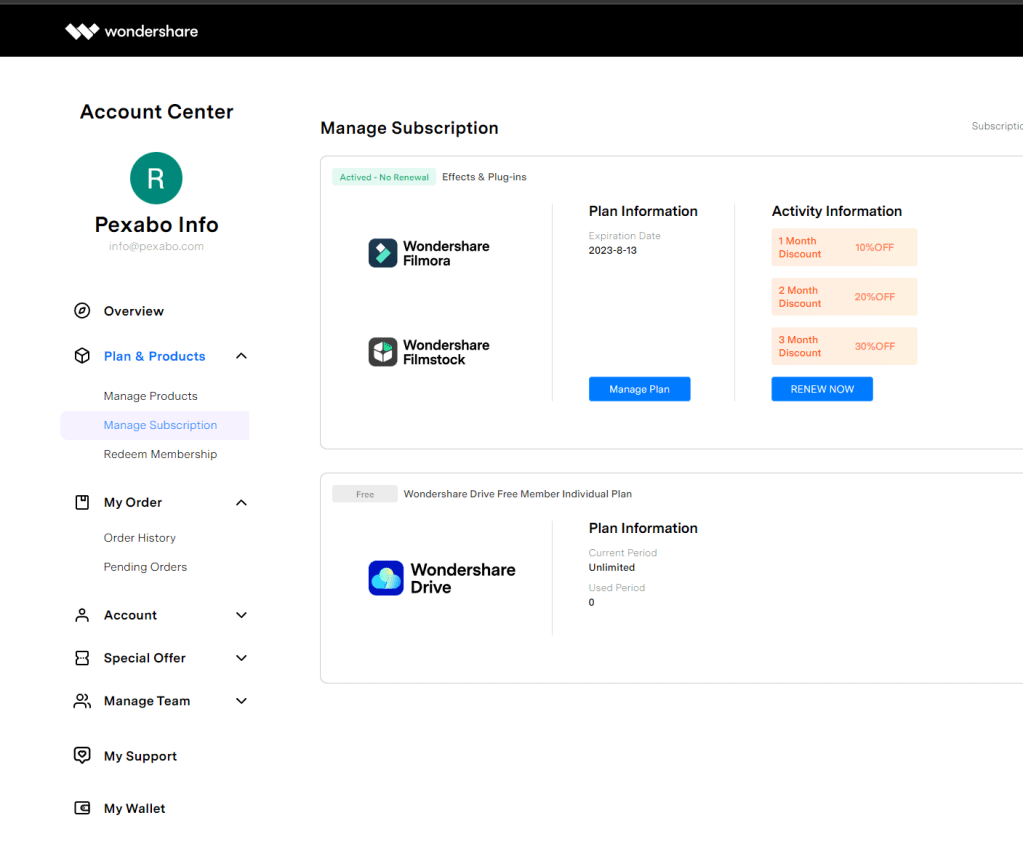Click the Actived - No Renewal badge
The image size is (1023, 842).
(x=384, y=177)
